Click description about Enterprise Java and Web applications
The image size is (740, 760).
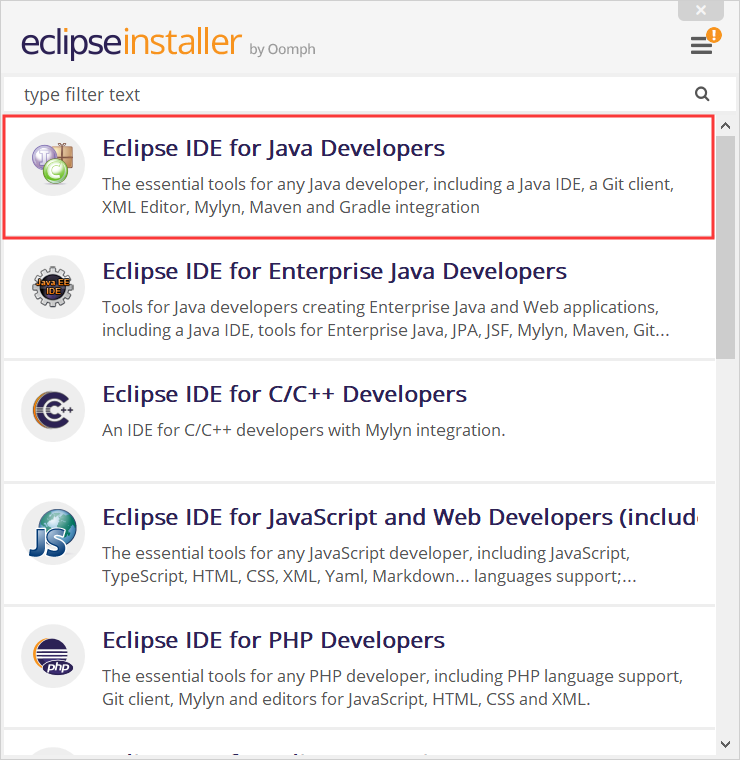(x=386, y=319)
